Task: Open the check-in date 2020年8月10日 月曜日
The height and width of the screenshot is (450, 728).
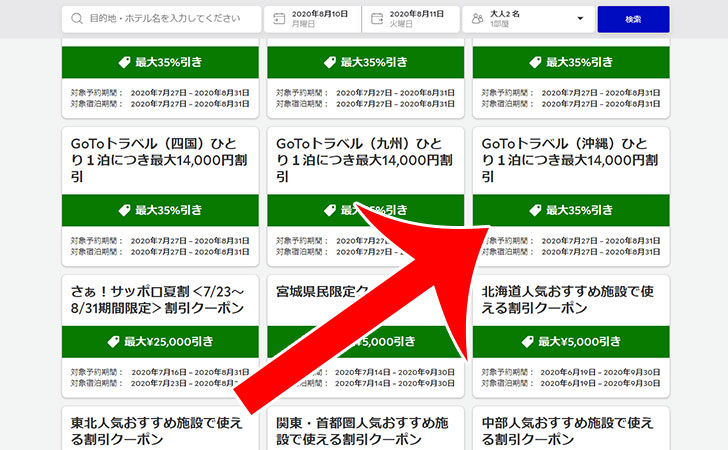Action: 312,19
